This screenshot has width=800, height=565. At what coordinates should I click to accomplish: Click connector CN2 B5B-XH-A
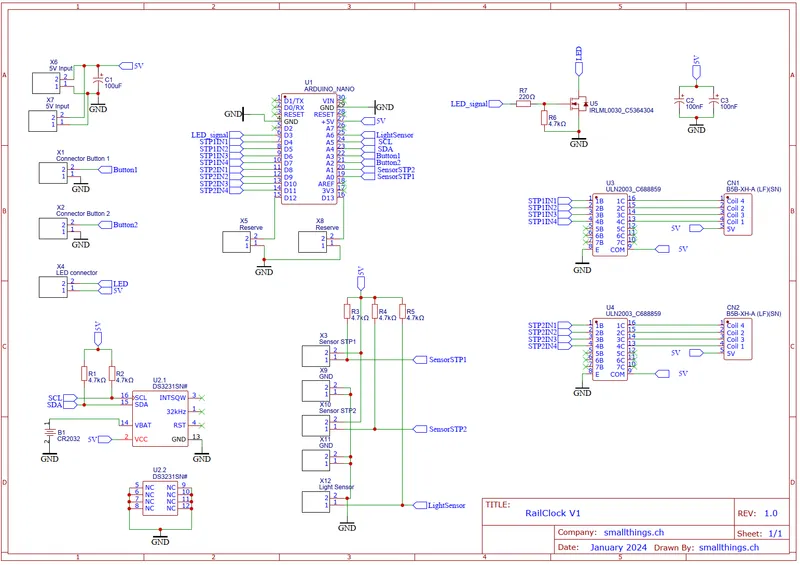coord(737,339)
